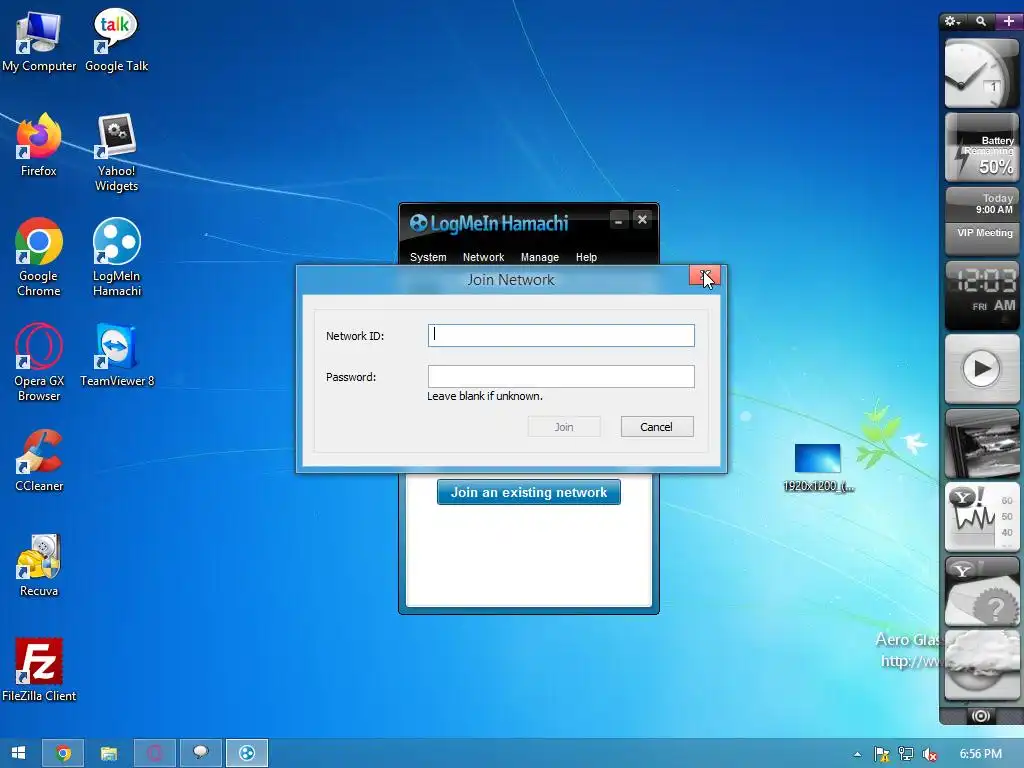Open Google Talk taskbar button
The width and height of the screenshot is (1024, 768).
[x=200, y=753]
